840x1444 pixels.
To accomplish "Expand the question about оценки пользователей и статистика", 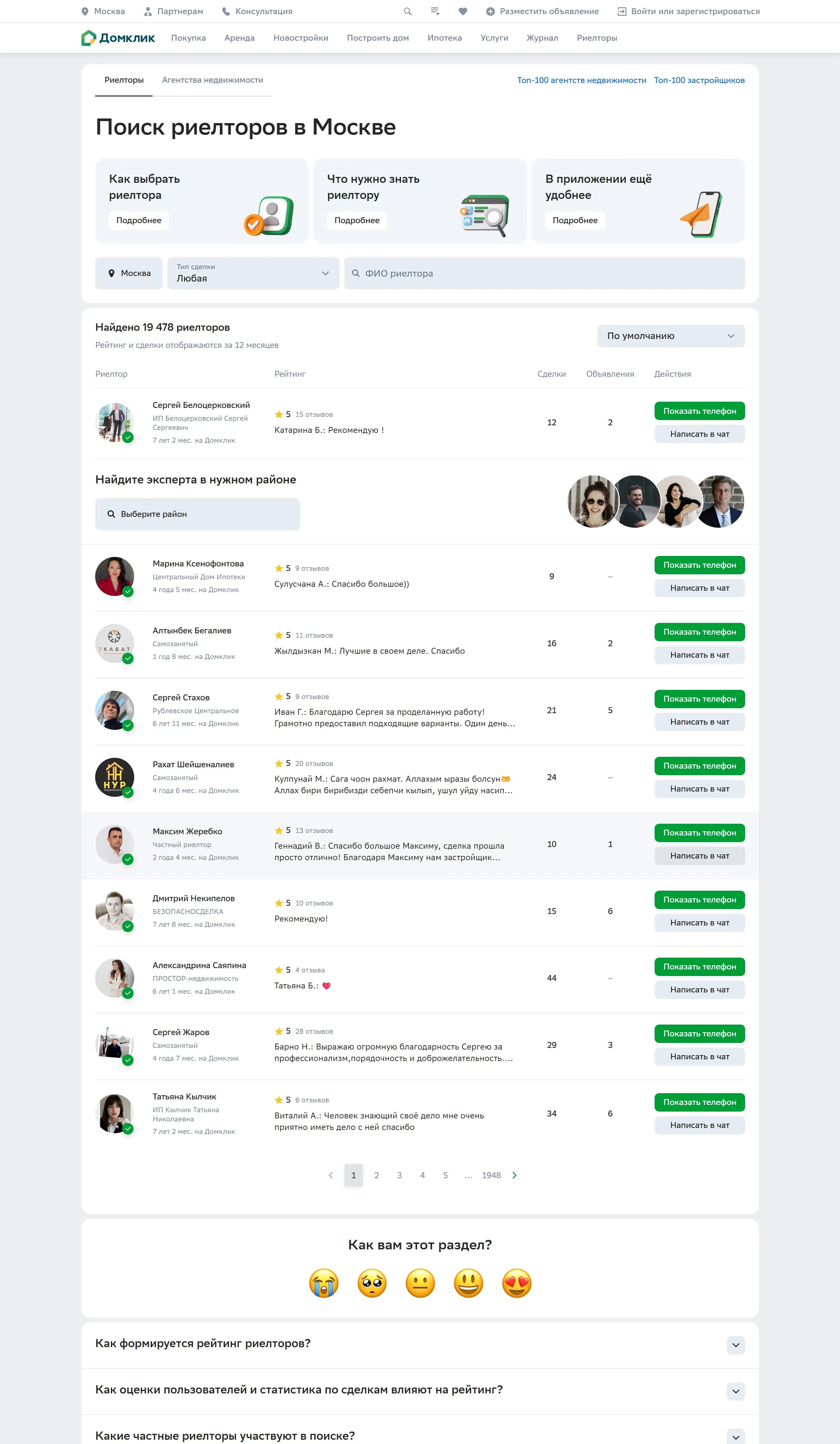I will [735, 1391].
